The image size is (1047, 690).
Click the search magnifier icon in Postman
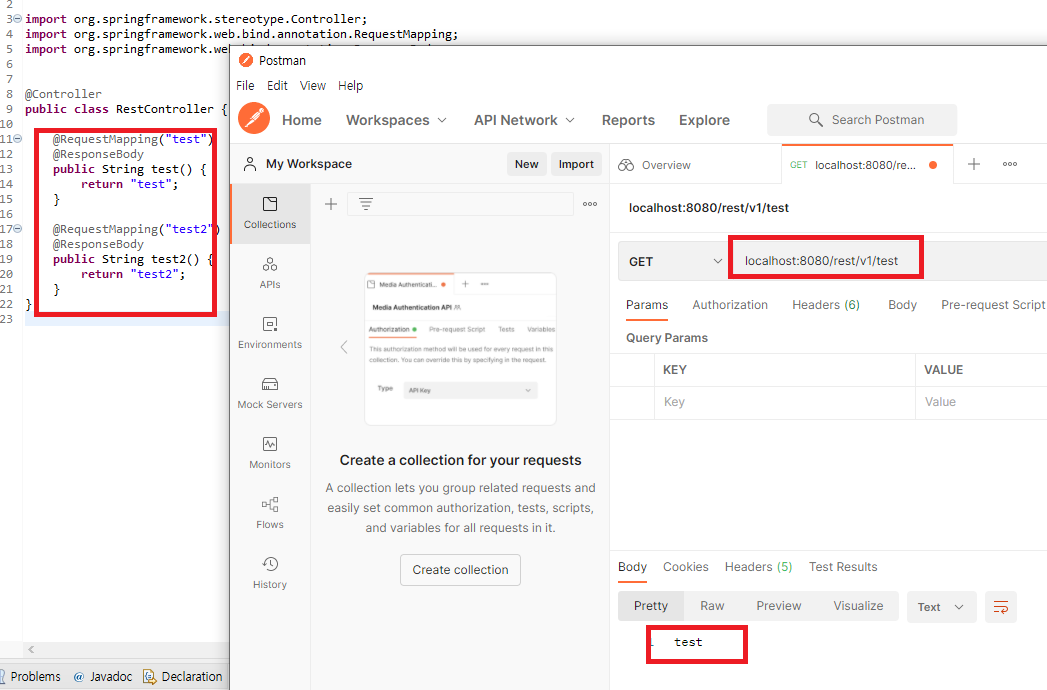pyautogui.click(x=815, y=120)
